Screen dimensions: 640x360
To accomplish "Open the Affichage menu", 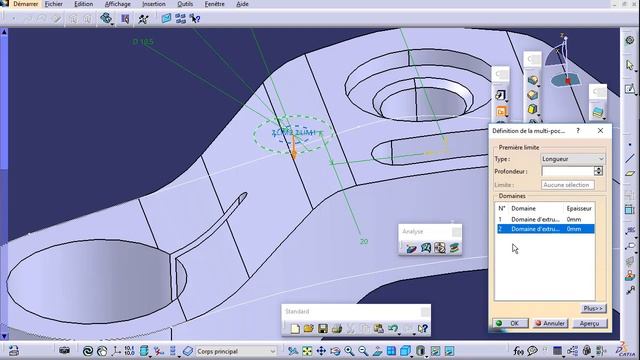I will pos(118,4).
